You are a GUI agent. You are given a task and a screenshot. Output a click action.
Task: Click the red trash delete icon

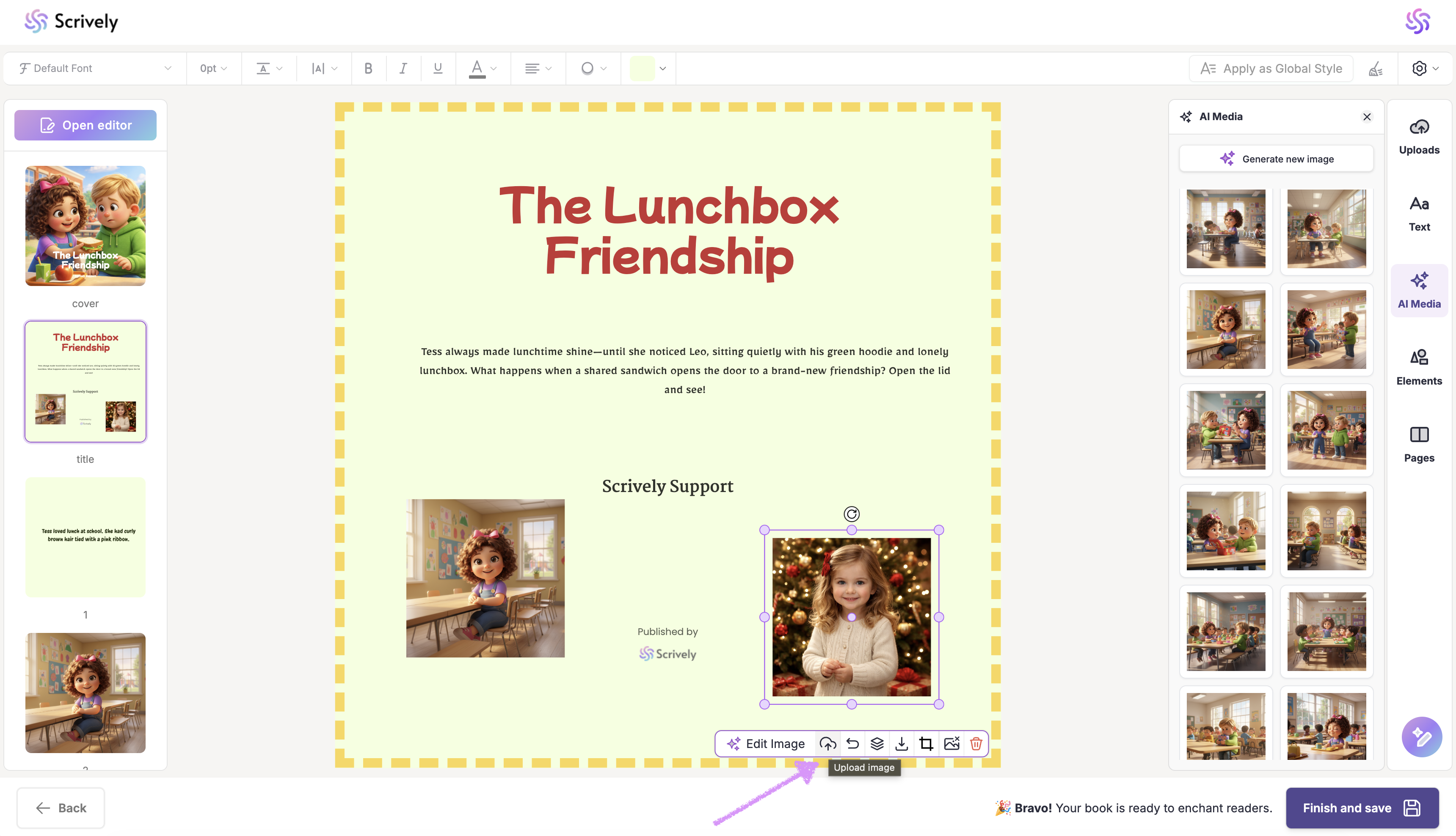(x=976, y=744)
